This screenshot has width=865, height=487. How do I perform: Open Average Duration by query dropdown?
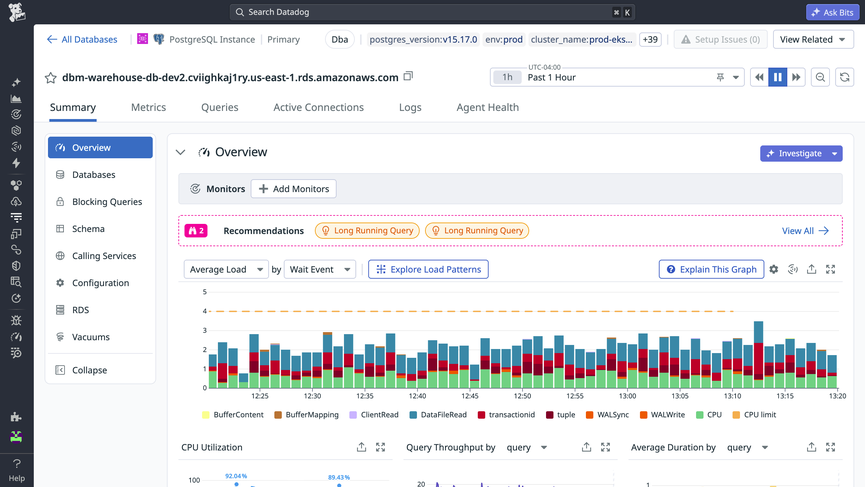point(747,447)
